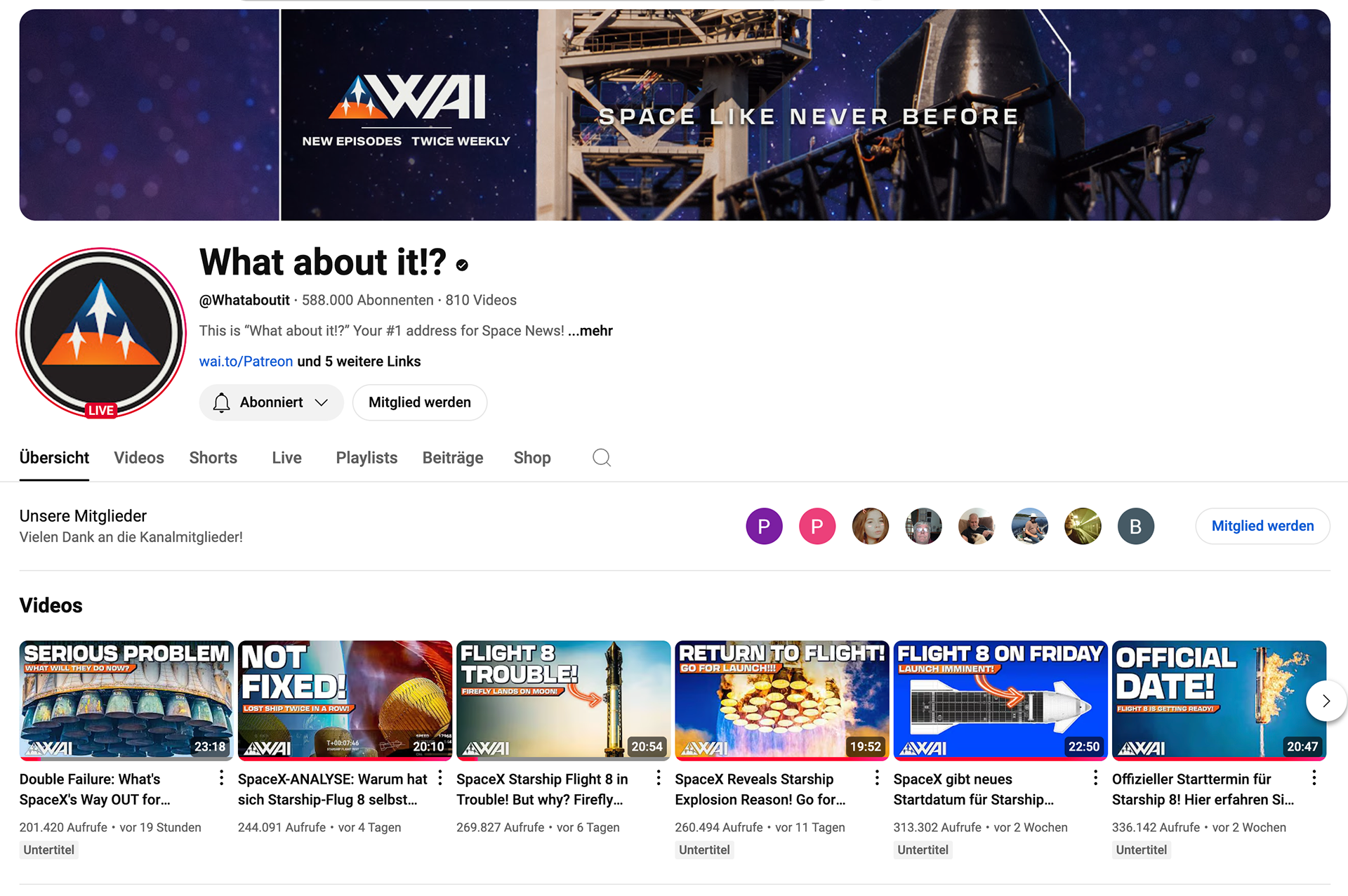Image resolution: width=1348 pixels, height=896 pixels.
Task: Click the blue Mitglied werden members button
Action: click(1262, 526)
